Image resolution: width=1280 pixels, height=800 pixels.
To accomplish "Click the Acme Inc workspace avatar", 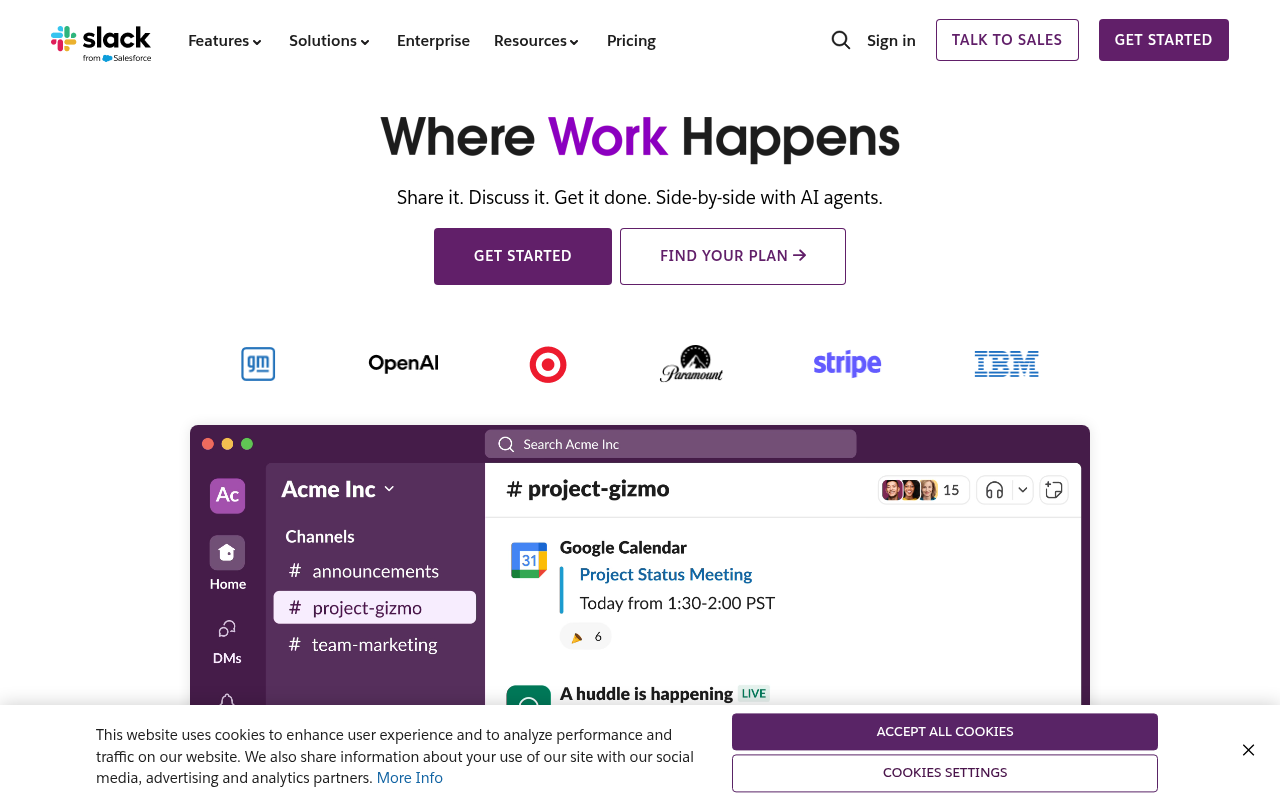I will [x=227, y=495].
